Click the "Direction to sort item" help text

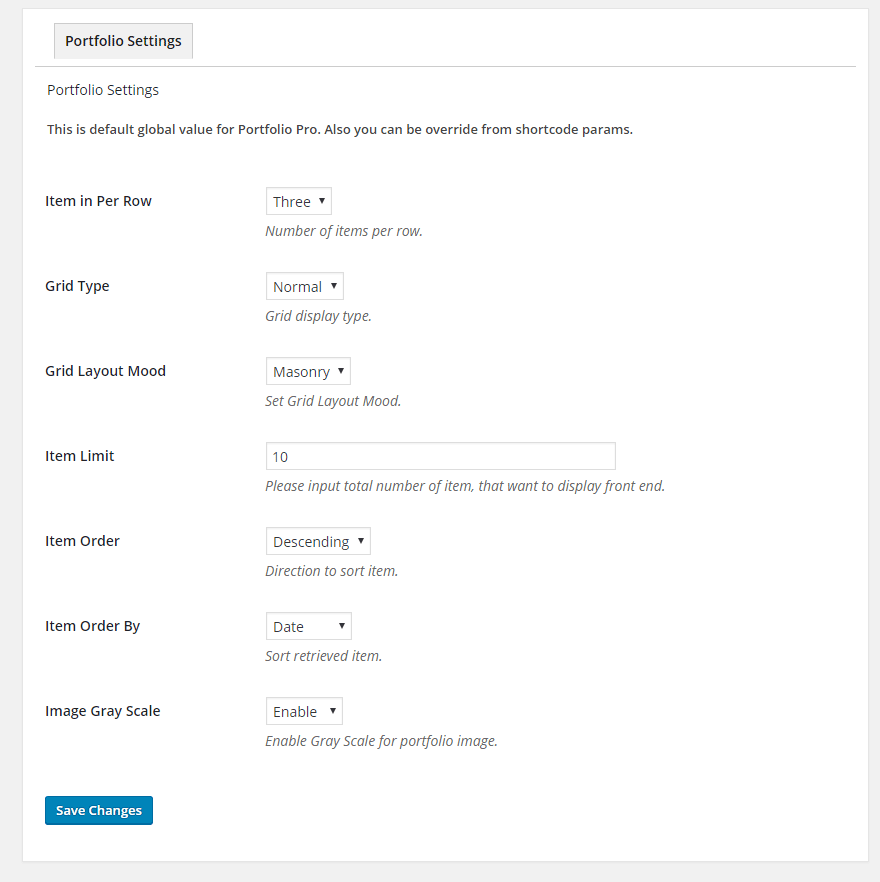[x=331, y=571]
